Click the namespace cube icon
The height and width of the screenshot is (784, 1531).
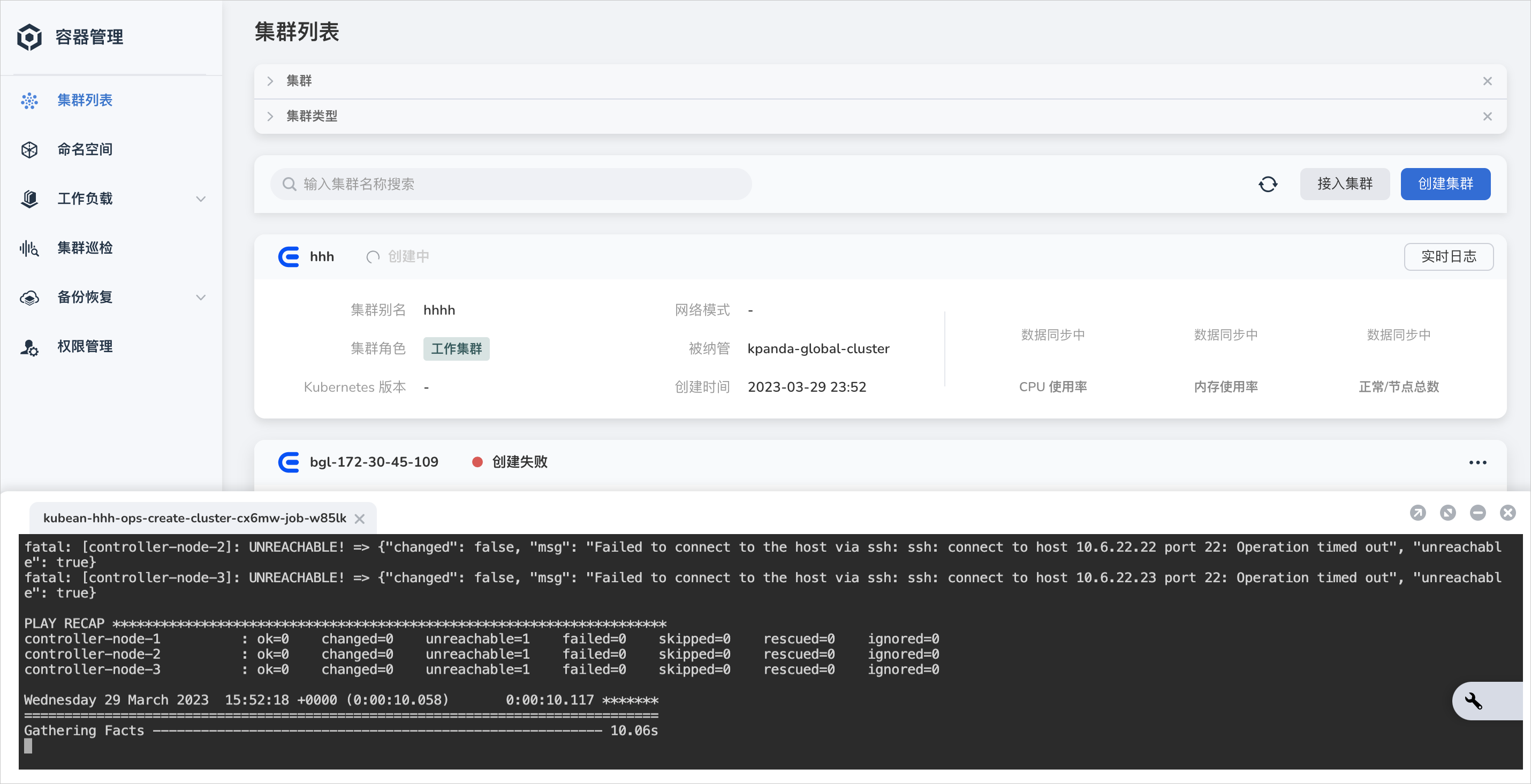tap(29, 150)
